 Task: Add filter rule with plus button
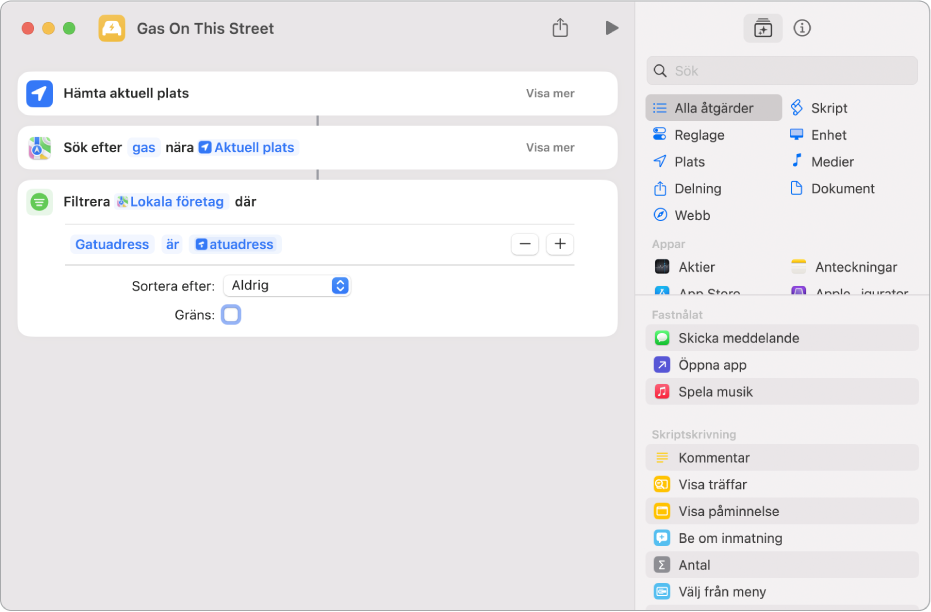click(x=560, y=244)
